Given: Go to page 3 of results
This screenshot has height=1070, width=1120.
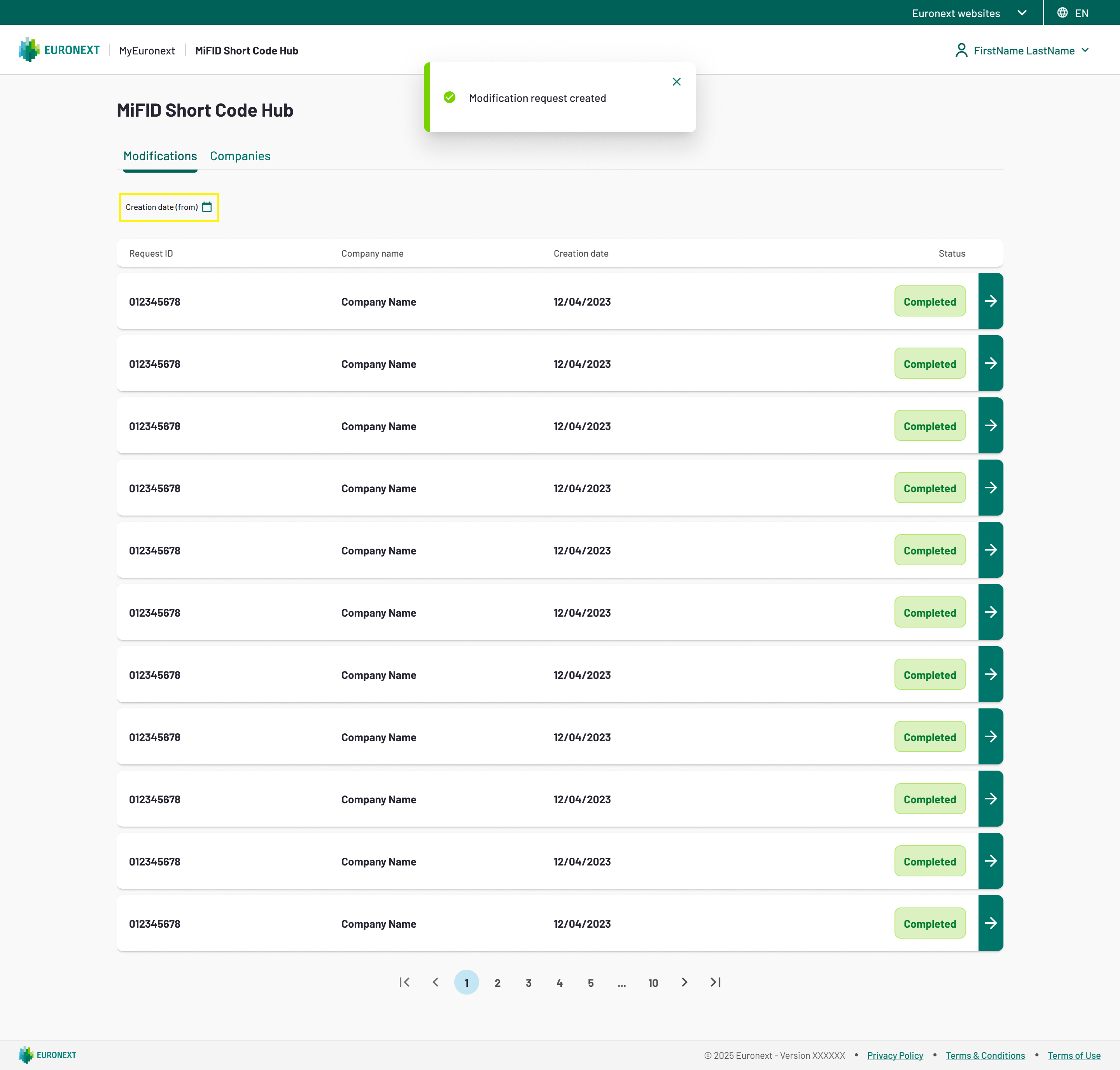Looking at the screenshot, I should point(528,983).
